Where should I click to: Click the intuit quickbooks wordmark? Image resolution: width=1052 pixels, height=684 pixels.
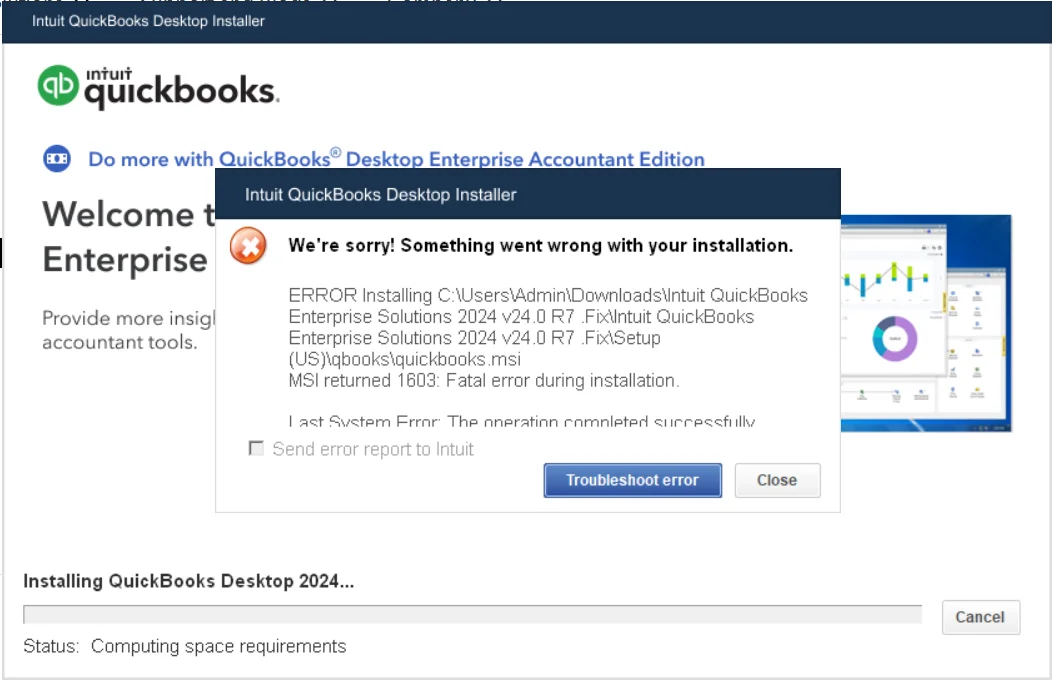pyautogui.click(x=181, y=89)
